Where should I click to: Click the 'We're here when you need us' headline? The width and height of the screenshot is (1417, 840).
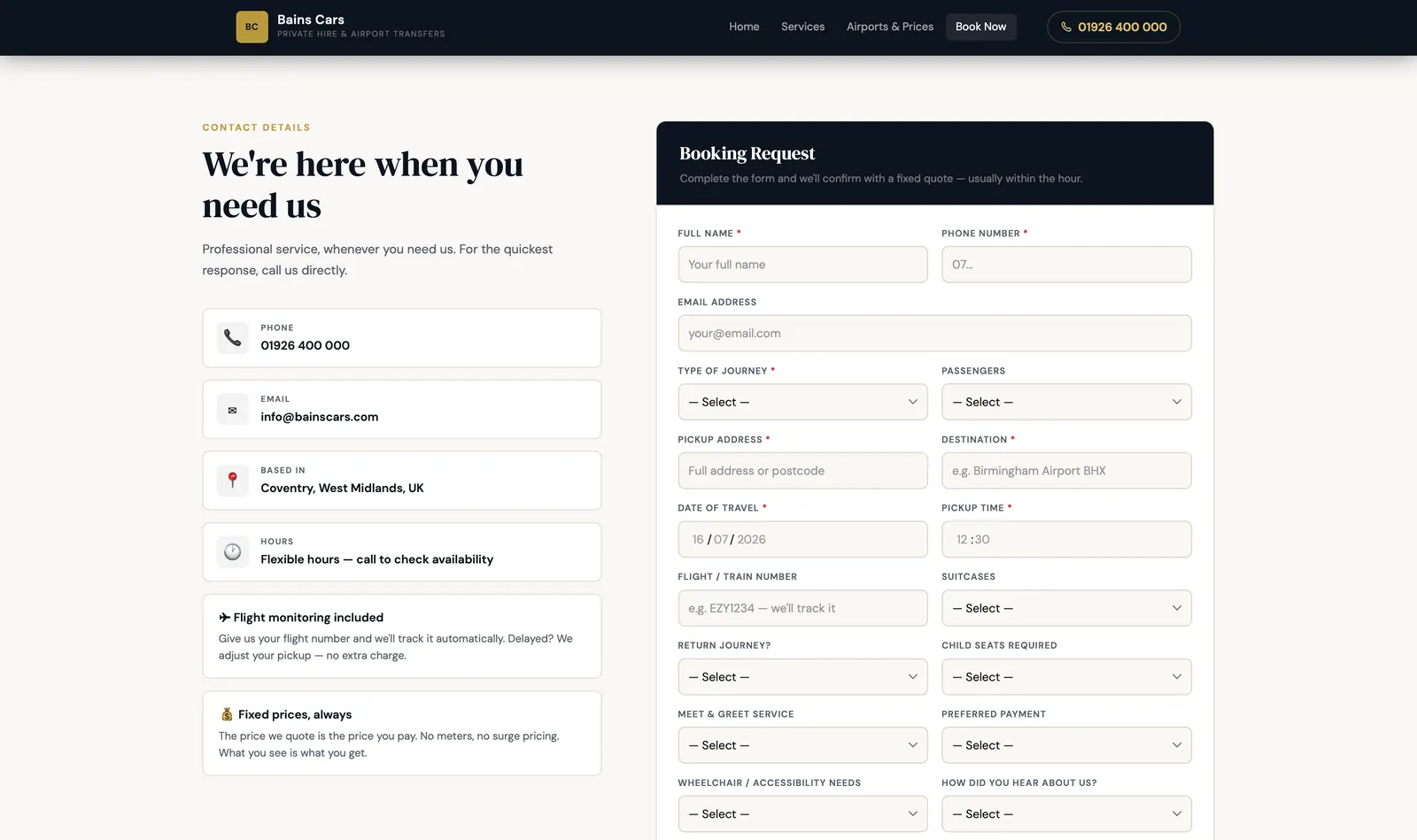click(x=362, y=184)
